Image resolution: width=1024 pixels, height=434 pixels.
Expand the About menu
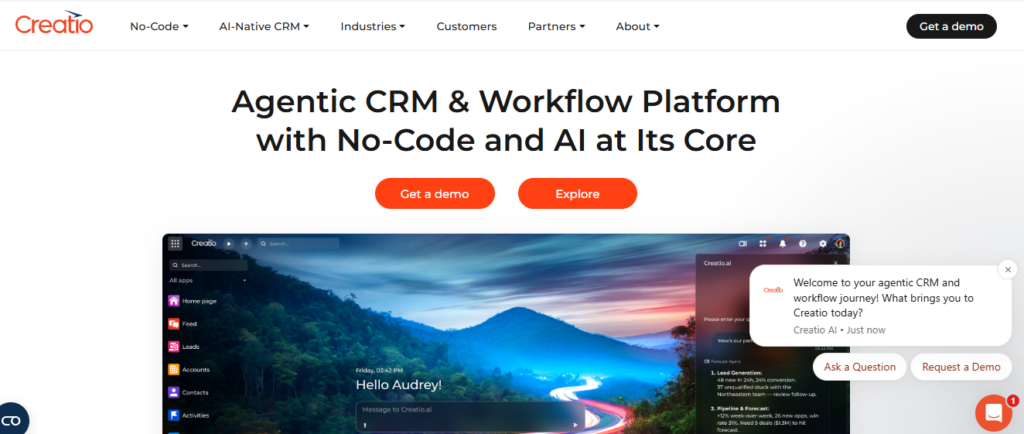637,27
